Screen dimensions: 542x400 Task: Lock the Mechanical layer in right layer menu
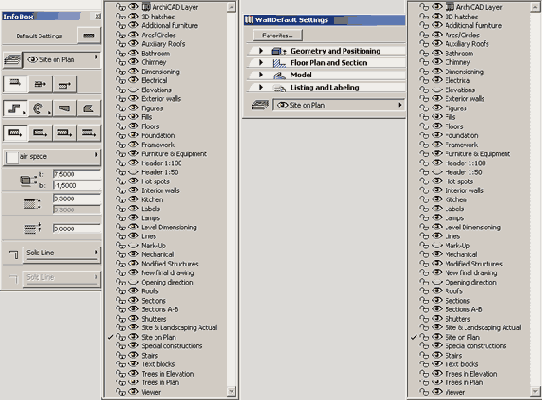pos(424,254)
